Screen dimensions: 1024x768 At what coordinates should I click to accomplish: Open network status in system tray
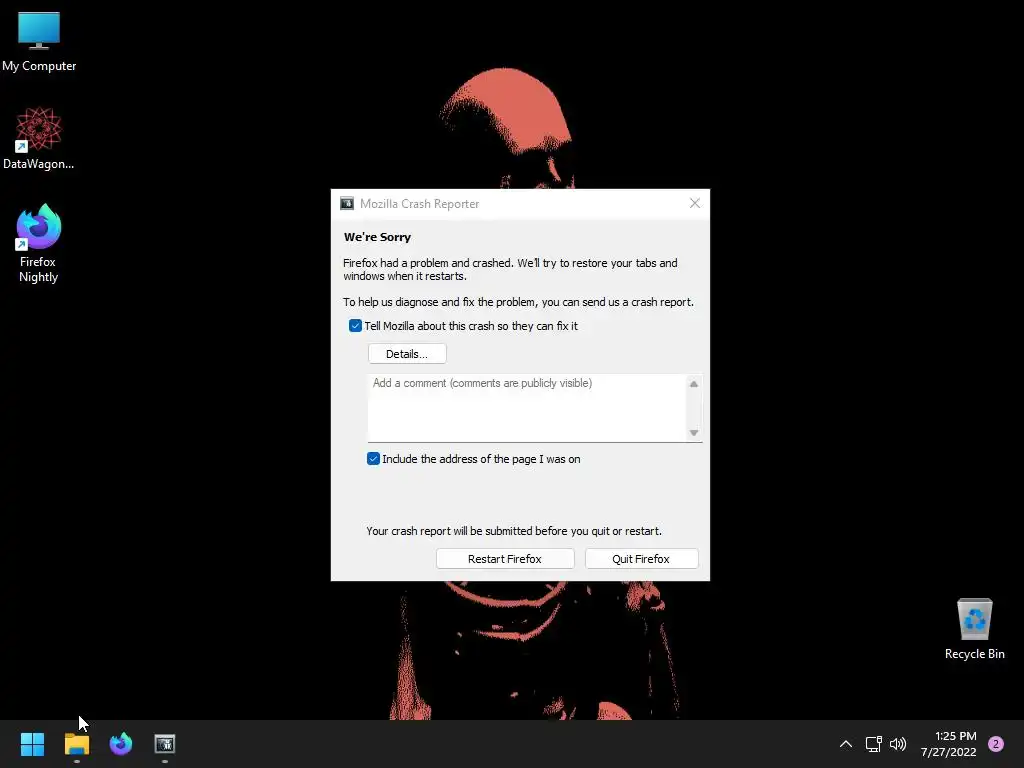(873, 744)
